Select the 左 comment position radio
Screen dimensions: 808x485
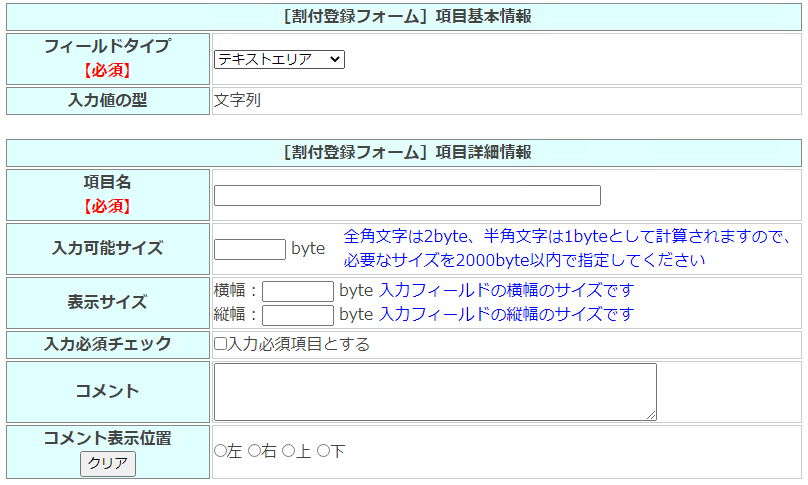coord(221,452)
